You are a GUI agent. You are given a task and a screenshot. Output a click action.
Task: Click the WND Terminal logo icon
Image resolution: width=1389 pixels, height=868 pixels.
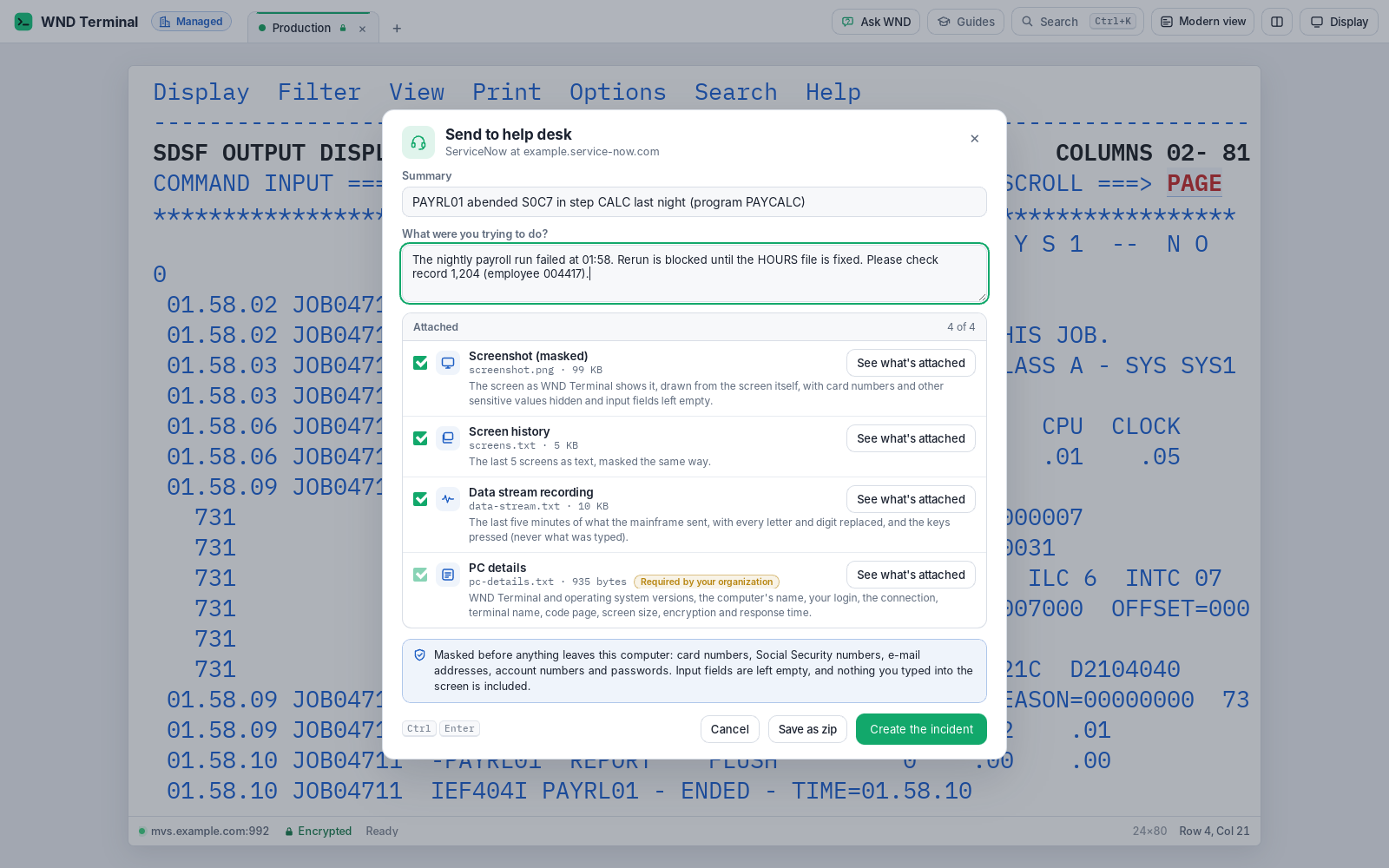click(x=23, y=22)
